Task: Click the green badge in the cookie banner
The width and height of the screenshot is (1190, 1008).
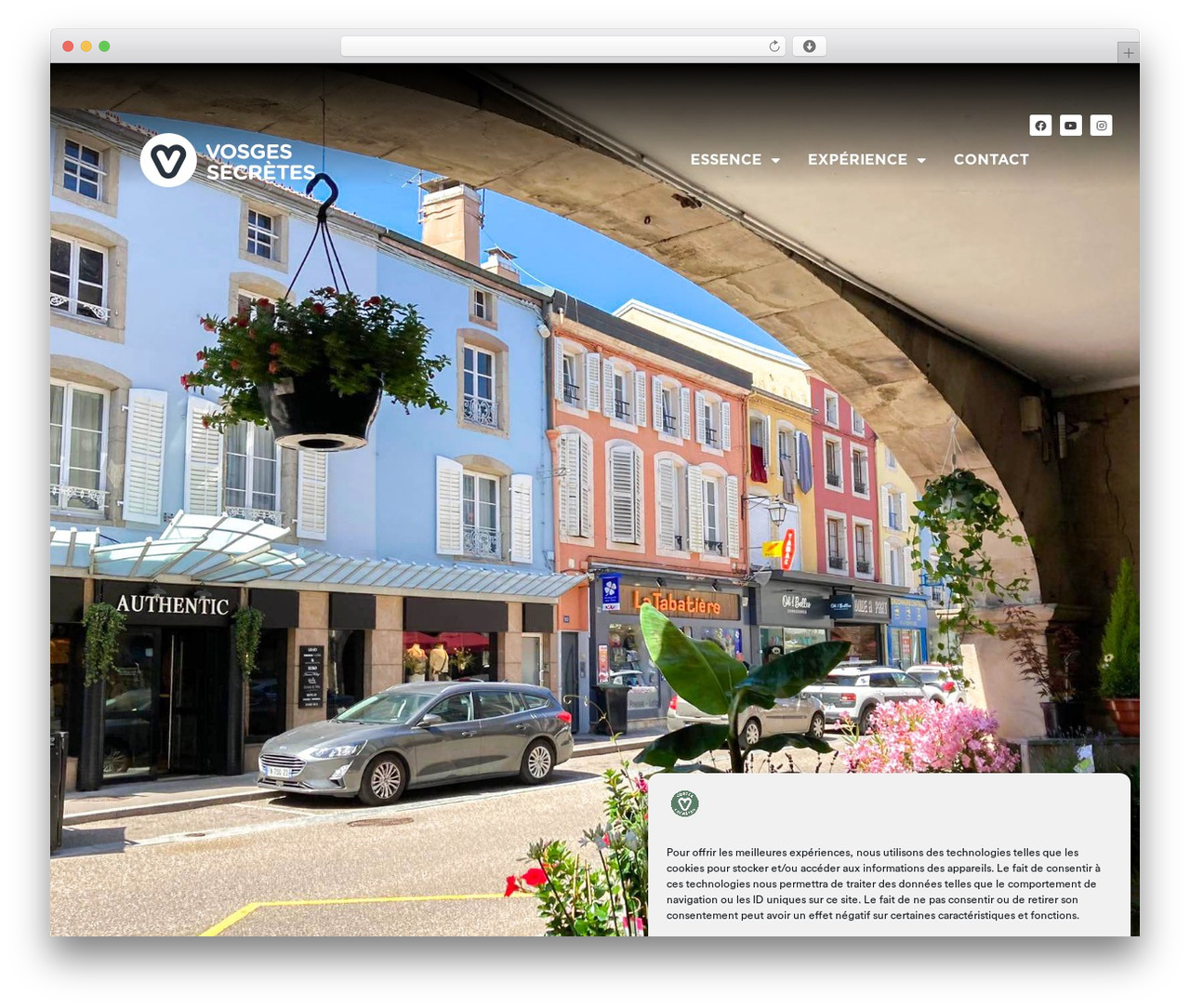Action: 684,803
